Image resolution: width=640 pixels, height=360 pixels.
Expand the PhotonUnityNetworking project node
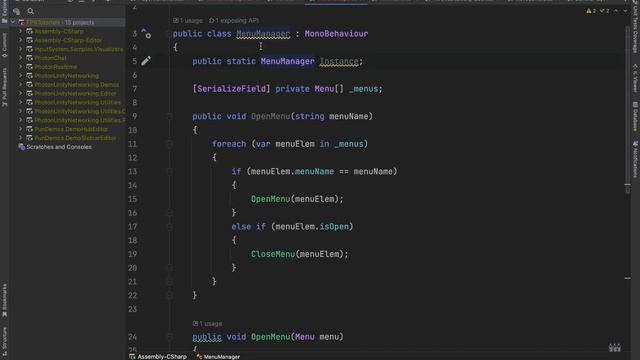pos(20,76)
